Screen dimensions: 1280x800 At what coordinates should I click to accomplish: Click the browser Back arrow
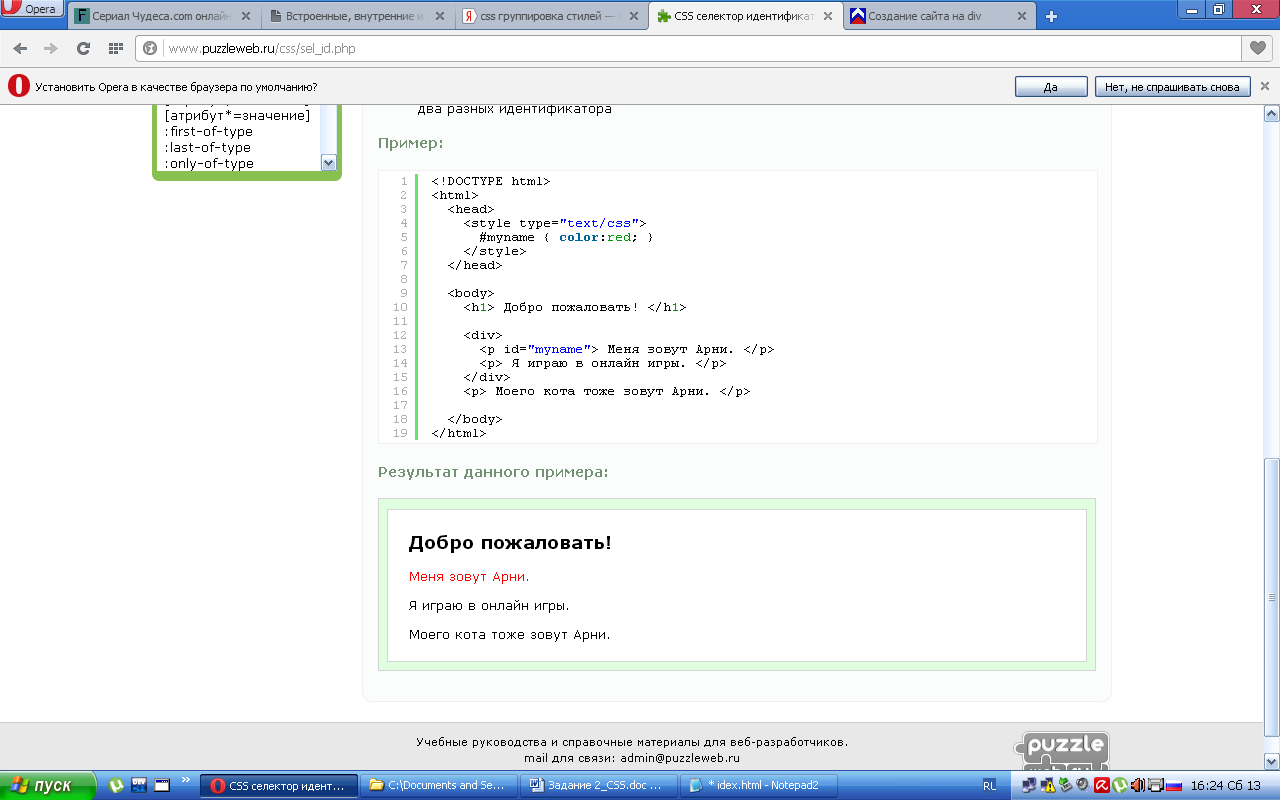[x=20, y=48]
